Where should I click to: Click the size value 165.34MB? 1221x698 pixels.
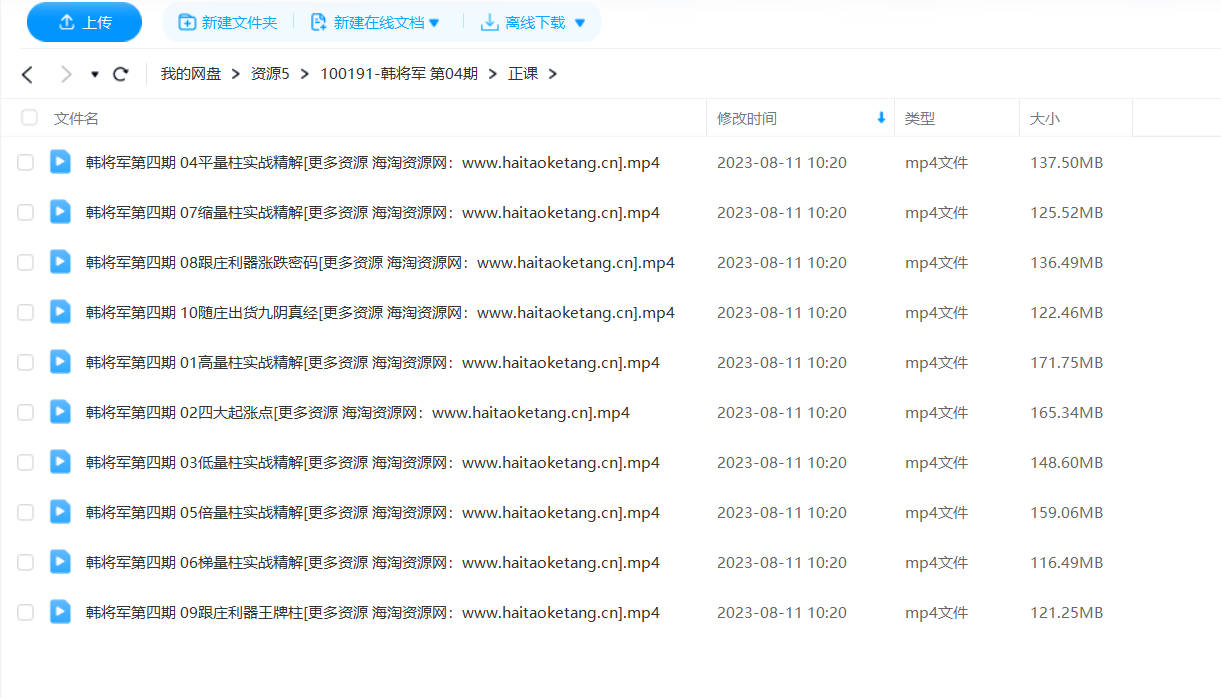pyautogui.click(x=1067, y=412)
